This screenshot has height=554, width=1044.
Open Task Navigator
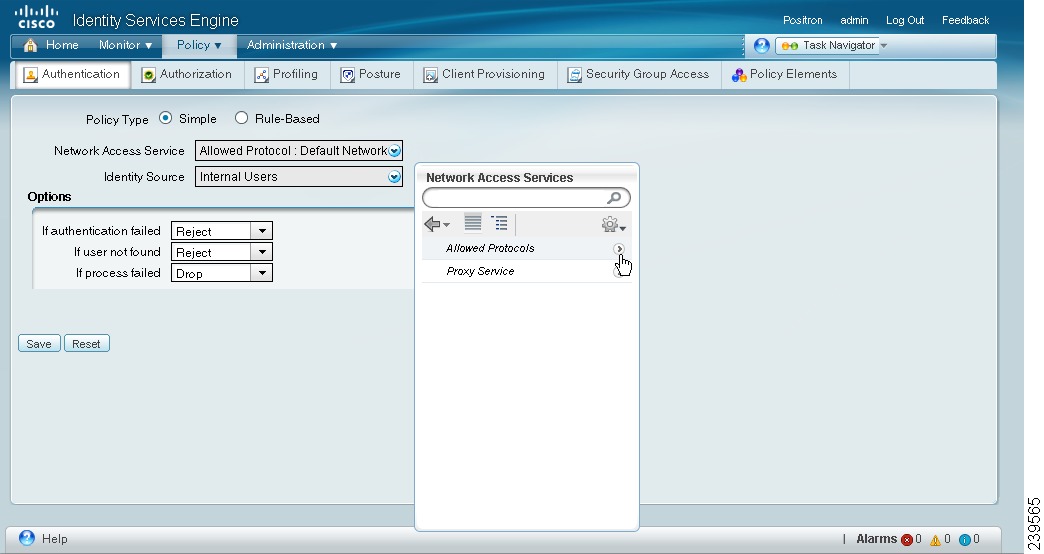[828, 46]
